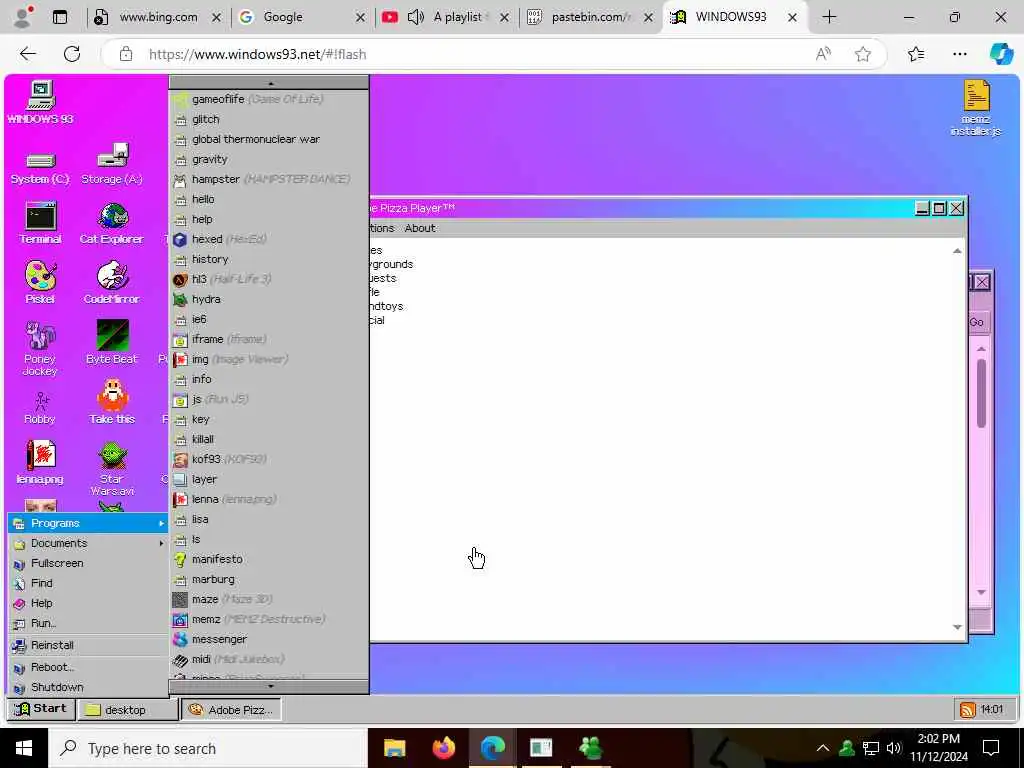Launch the Terminal desktop icon
Image resolution: width=1024 pixels, height=768 pixels.
[x=40, y=223]
